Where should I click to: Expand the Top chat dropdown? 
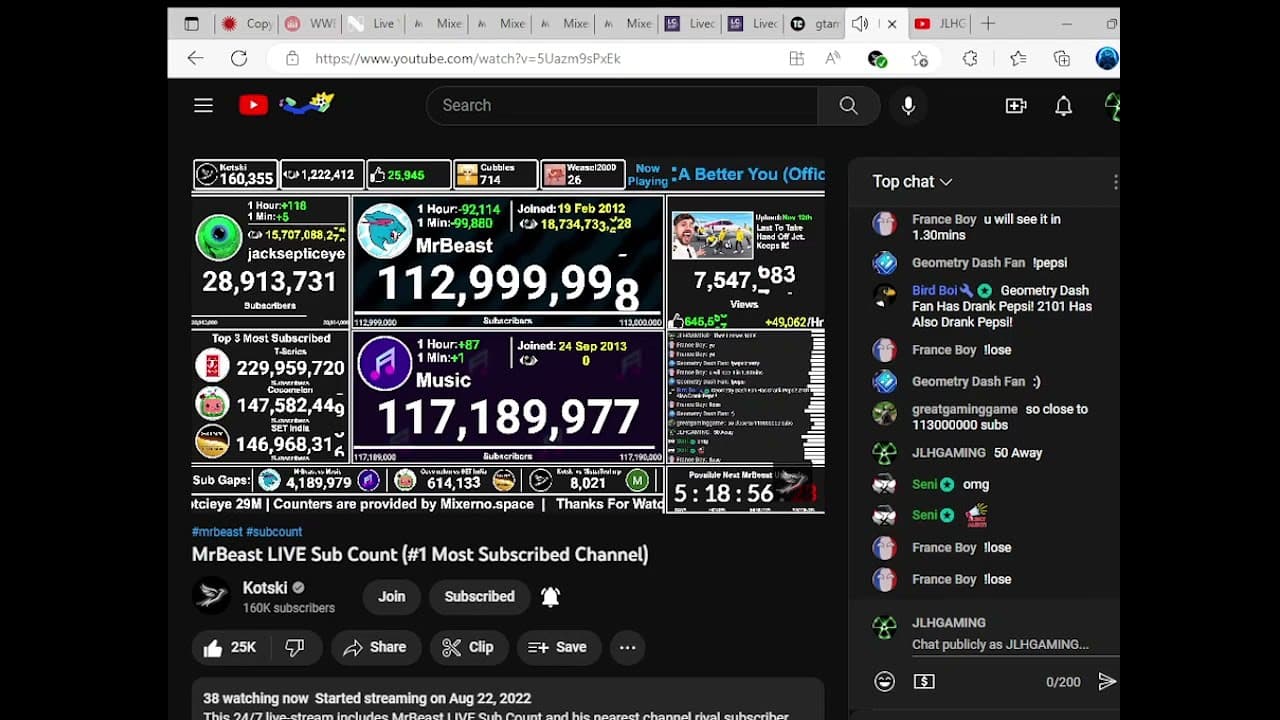pos(912,181)
